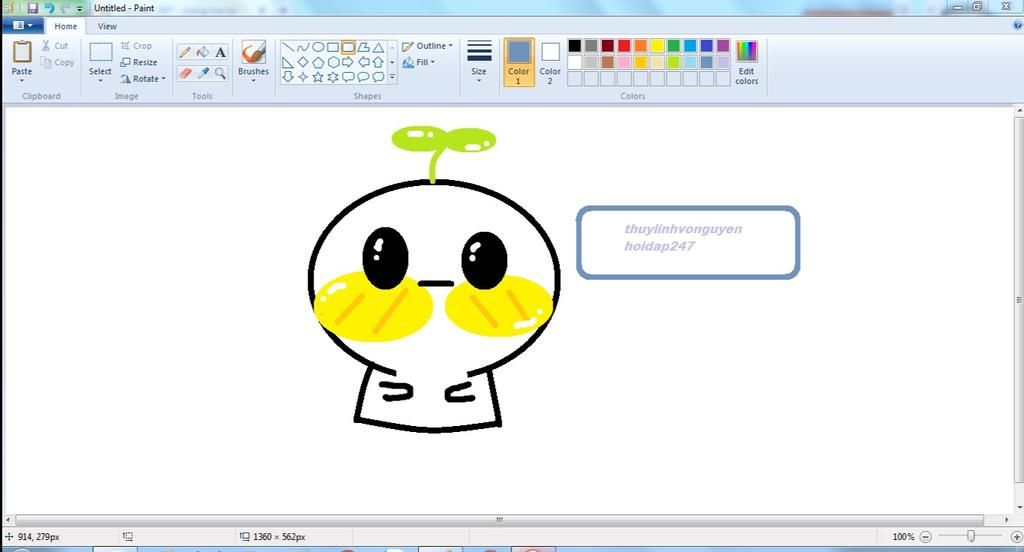This screenshot has width=1024, height=552.
Task: Choose the Triangle shape
Action: click(378, 47)
